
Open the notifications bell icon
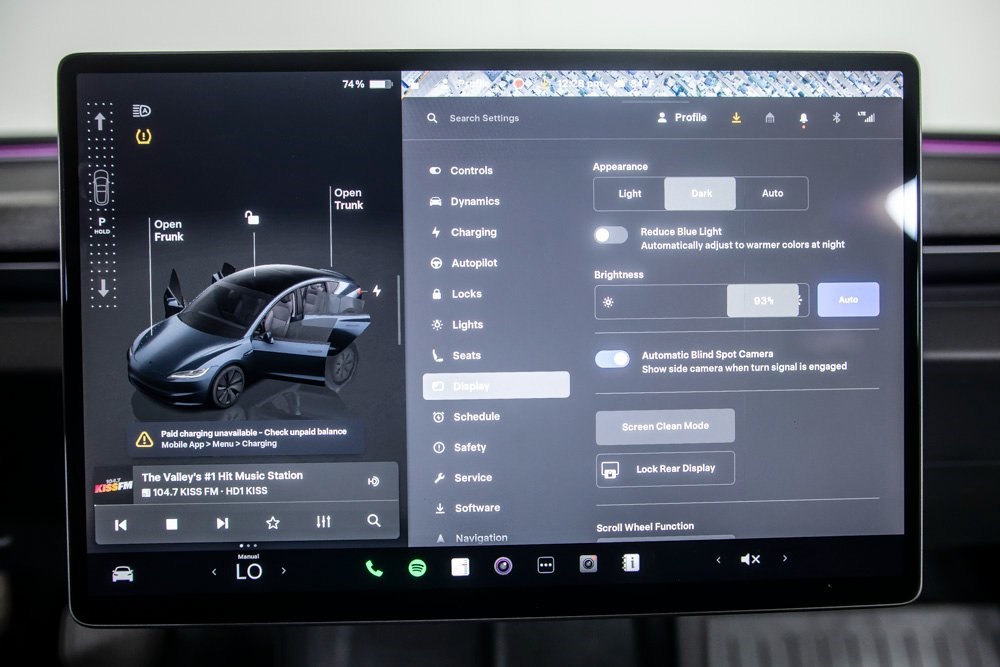point(803,119)
